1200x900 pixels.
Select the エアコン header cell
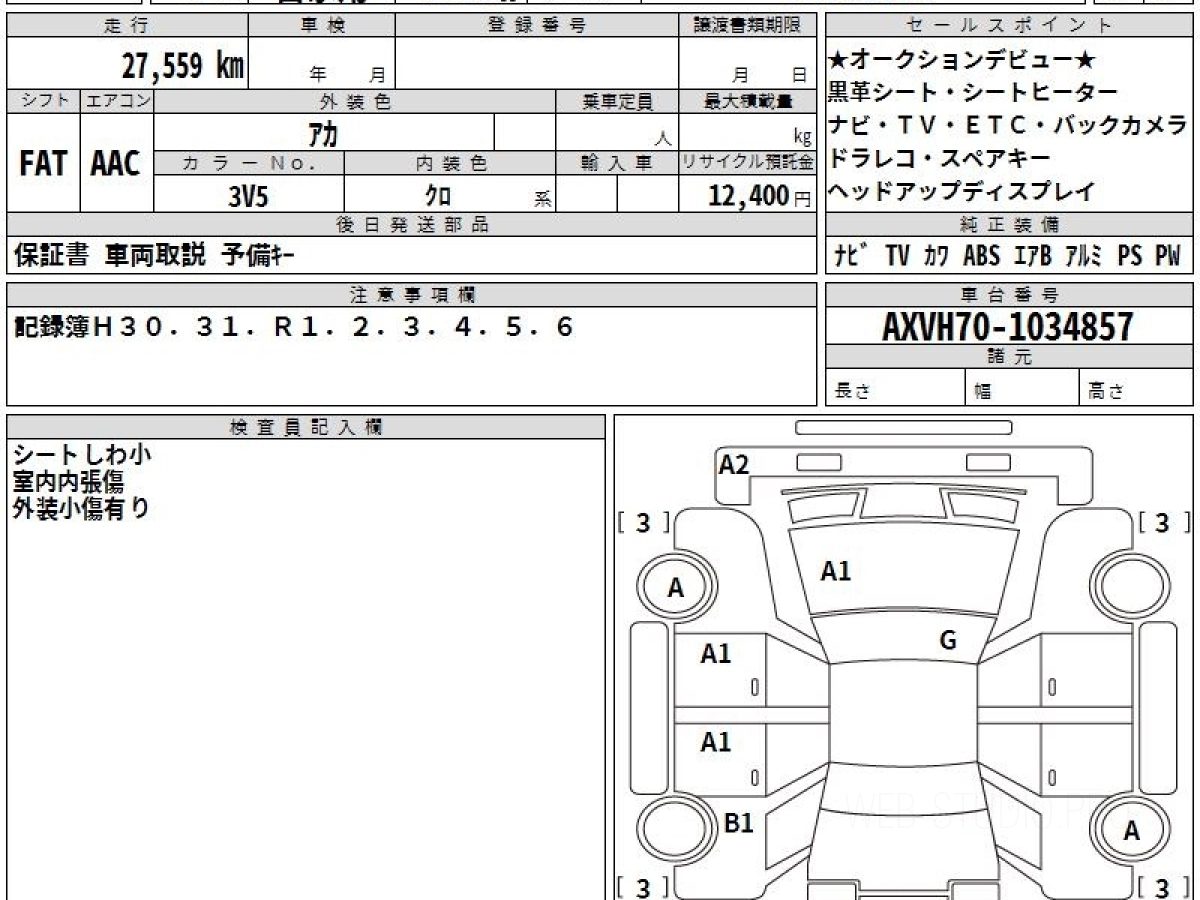pyautogui.click(x=117, y=101)
